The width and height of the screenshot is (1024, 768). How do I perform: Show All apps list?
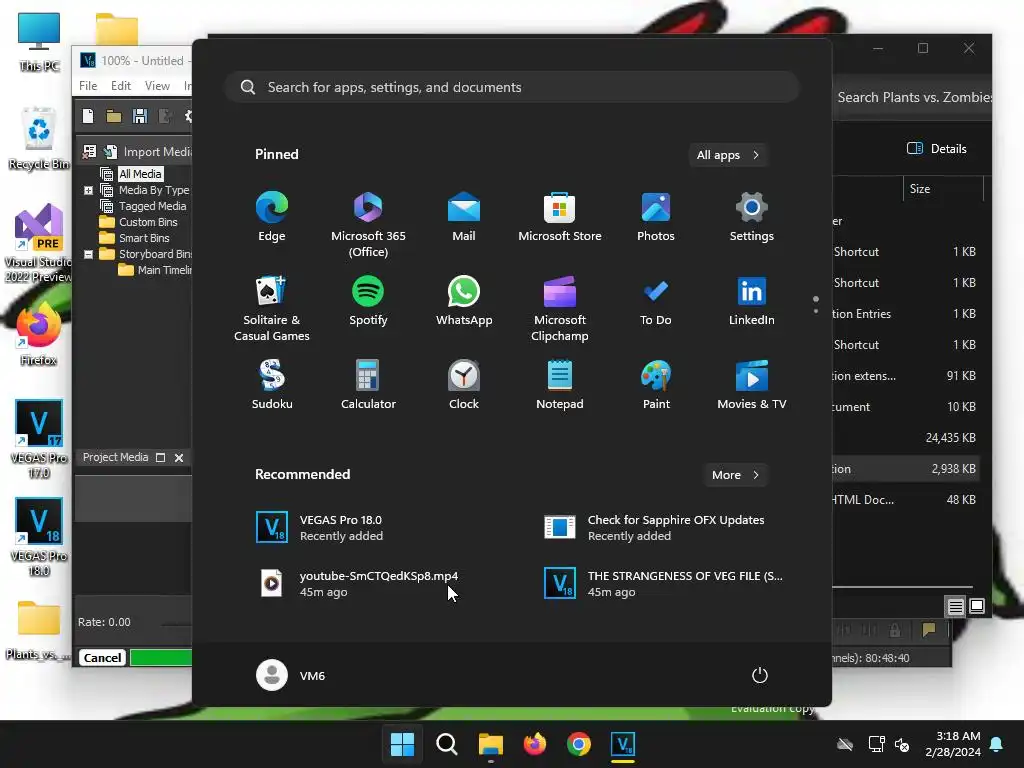point(728,155)
